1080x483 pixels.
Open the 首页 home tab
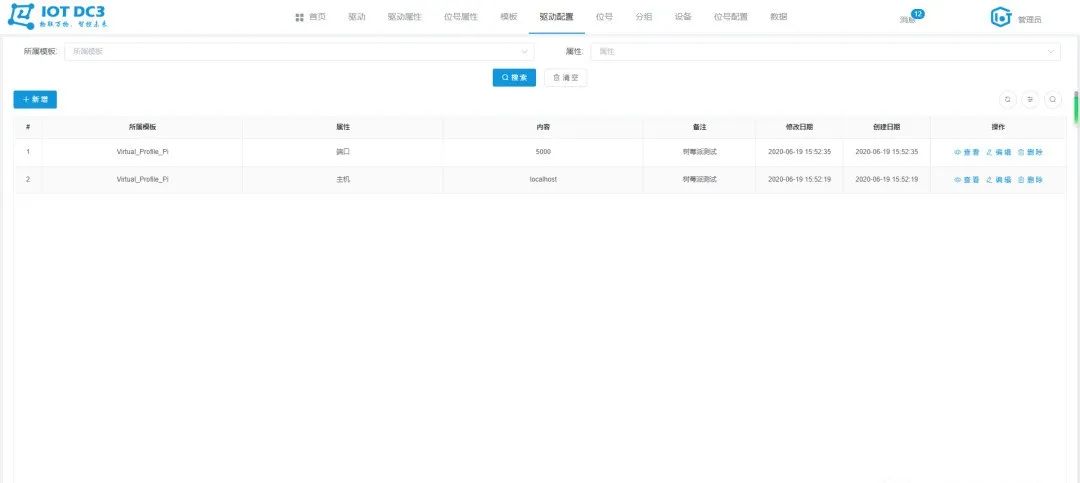(311, 17)
